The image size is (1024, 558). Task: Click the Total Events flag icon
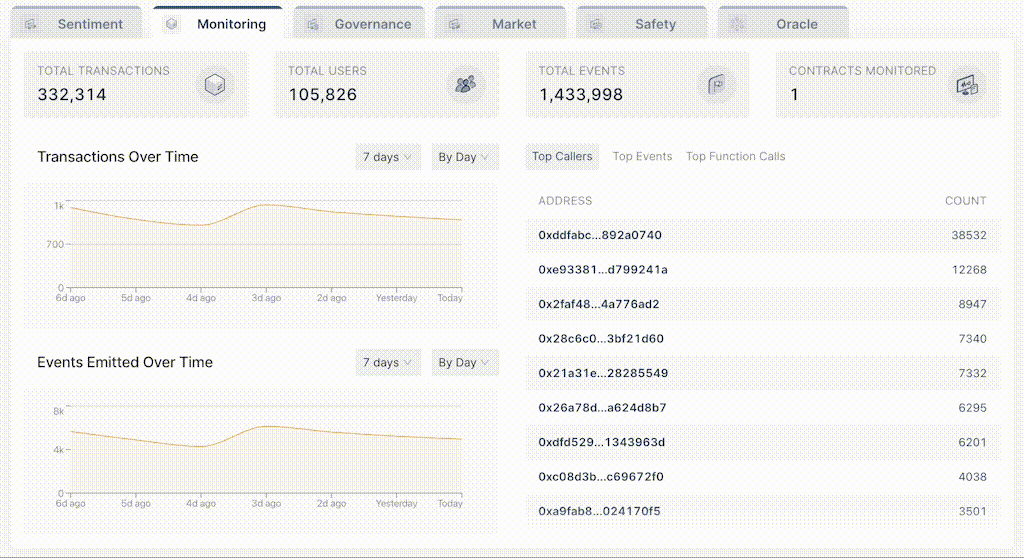[716, 84]
